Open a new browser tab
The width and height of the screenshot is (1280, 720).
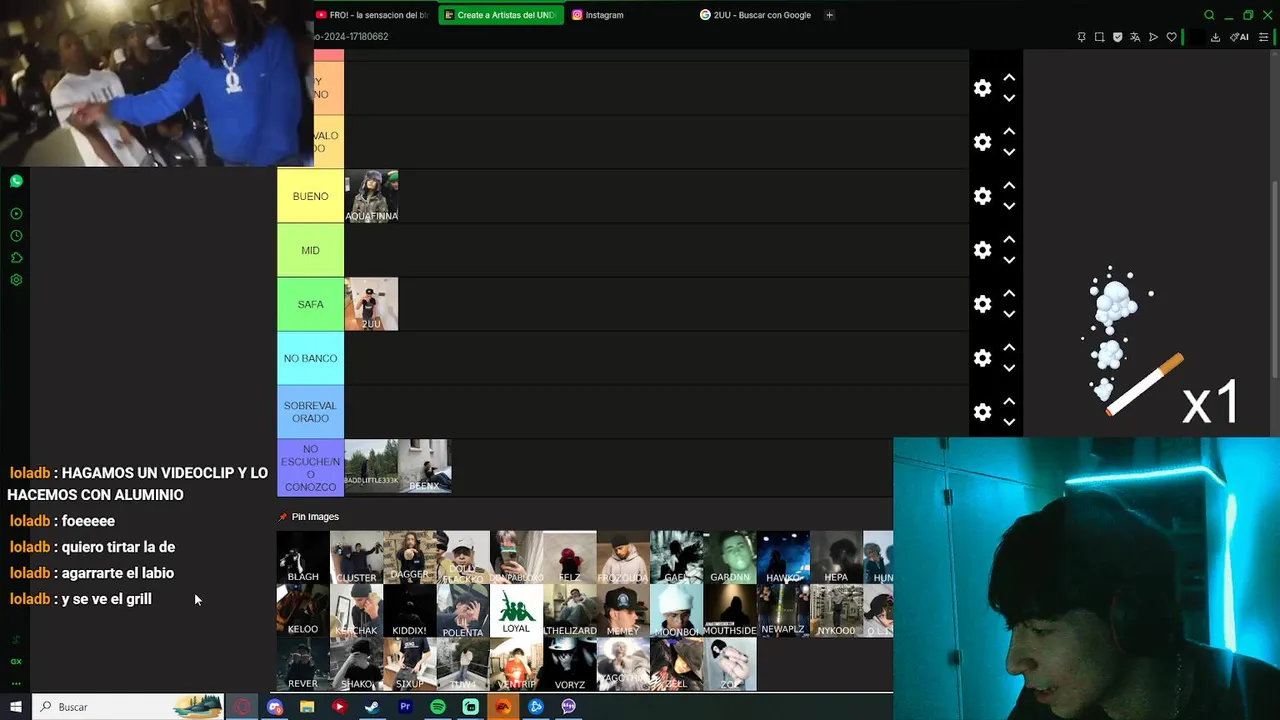pos(829,15)
